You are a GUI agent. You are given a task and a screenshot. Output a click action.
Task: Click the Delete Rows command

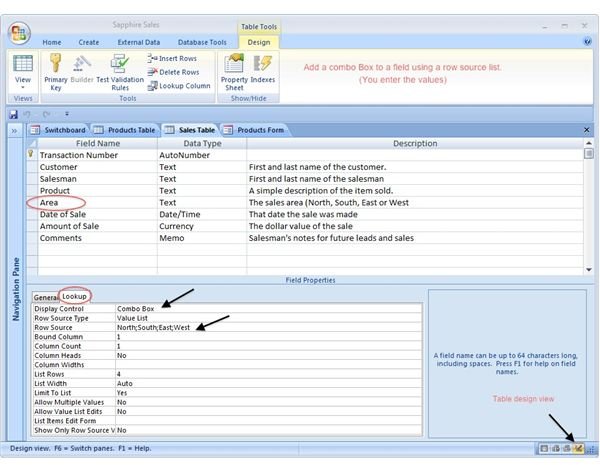173,72
